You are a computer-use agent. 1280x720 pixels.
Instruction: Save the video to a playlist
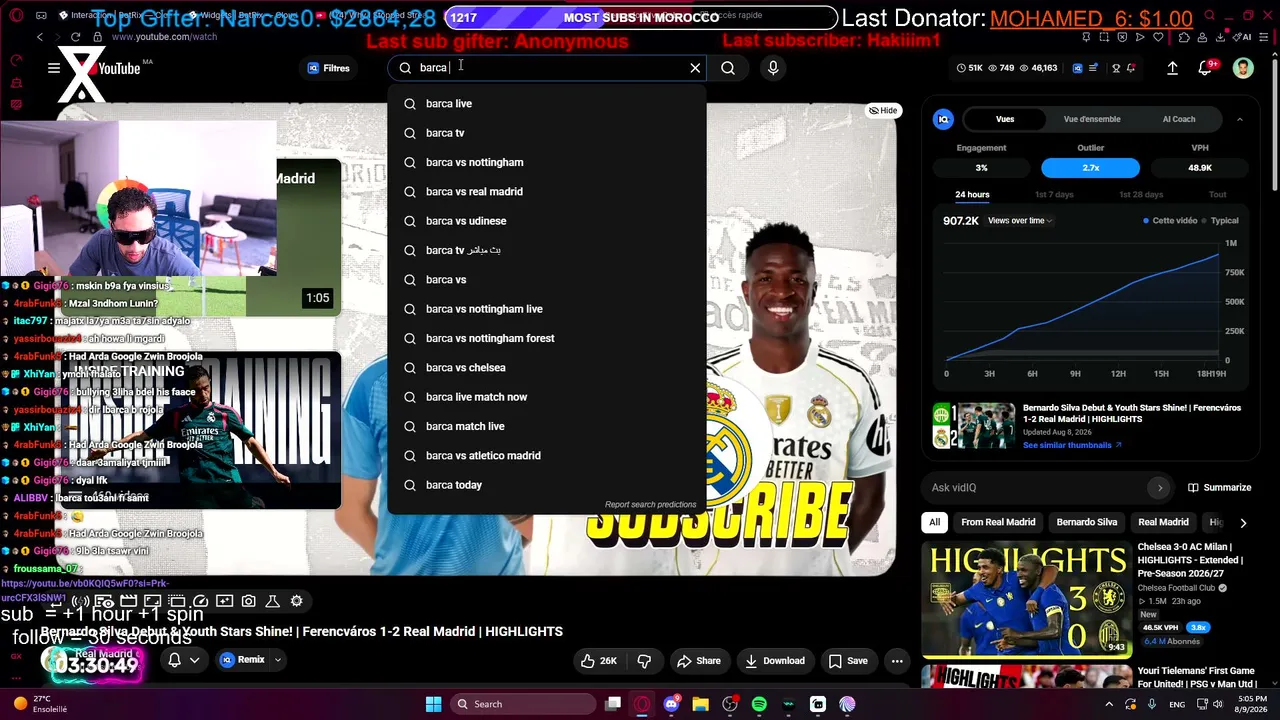point(848,661)
